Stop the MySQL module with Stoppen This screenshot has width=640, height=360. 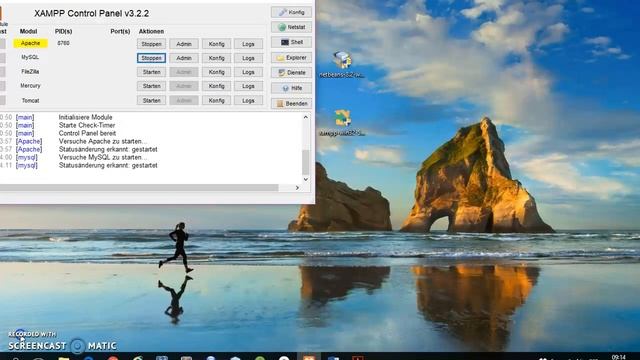pos(151,58)
